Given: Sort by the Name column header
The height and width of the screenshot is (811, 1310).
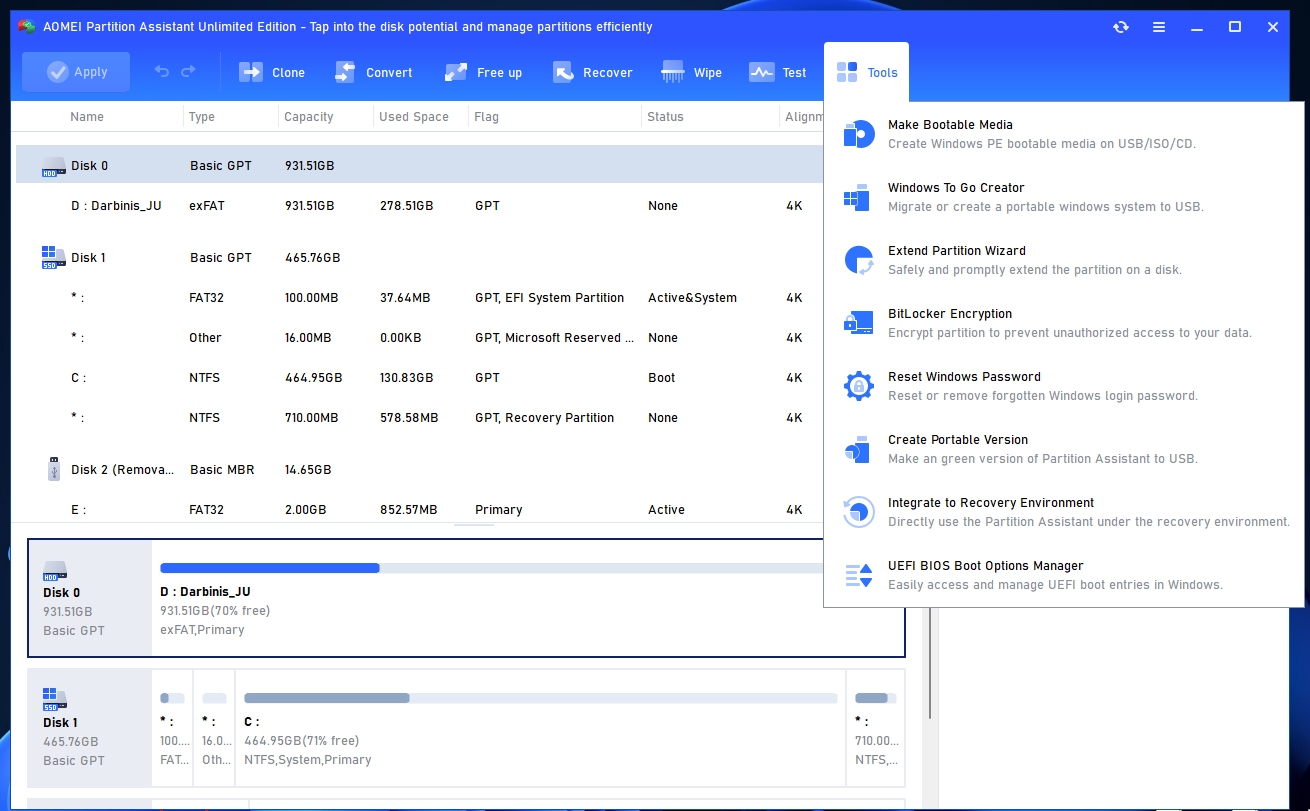Looking at the screenshot, I should coord(87,117).
